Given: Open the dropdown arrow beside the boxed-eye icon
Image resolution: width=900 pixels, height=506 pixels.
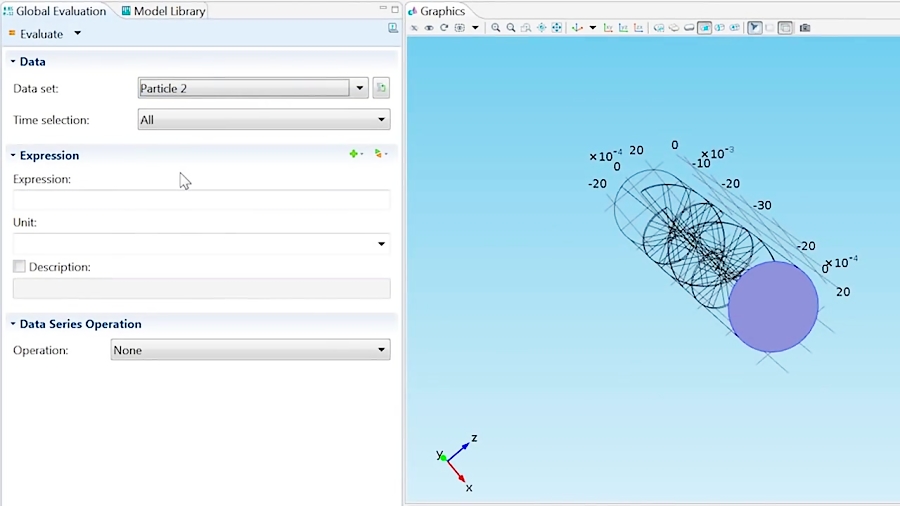Looking at the screenshot, I should coord(475,28).
